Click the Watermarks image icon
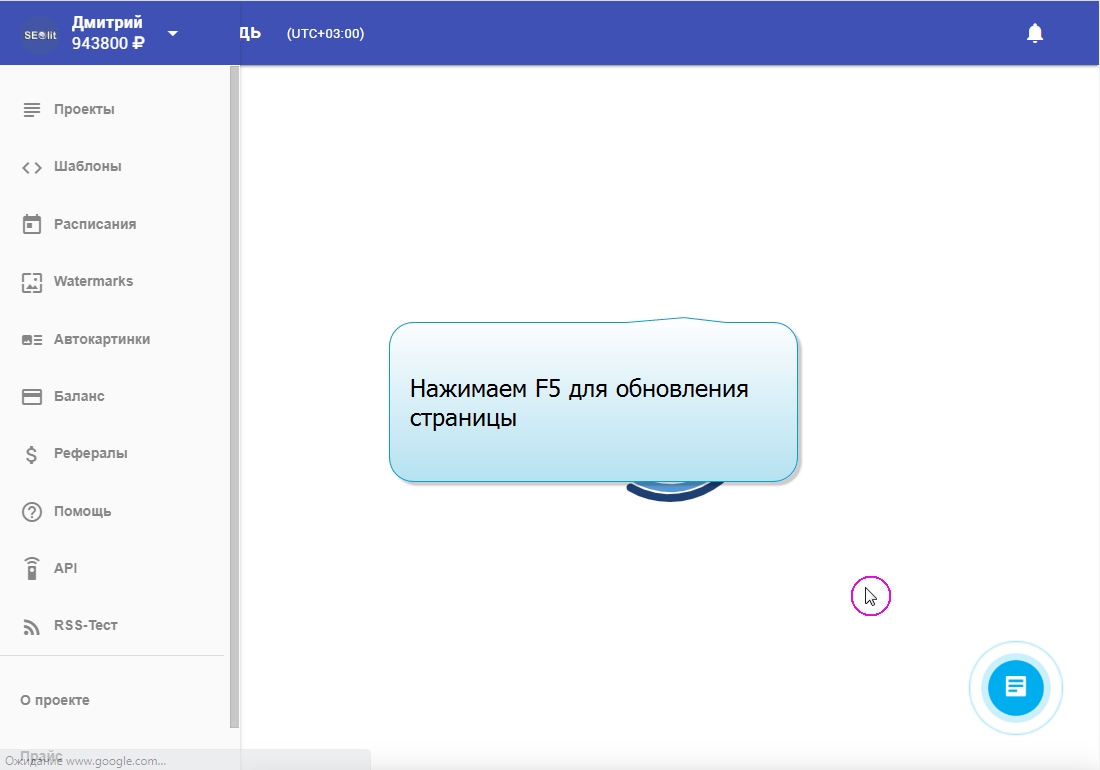Image resolution: width=1100 pixels, height=770 pixels. 32,282
